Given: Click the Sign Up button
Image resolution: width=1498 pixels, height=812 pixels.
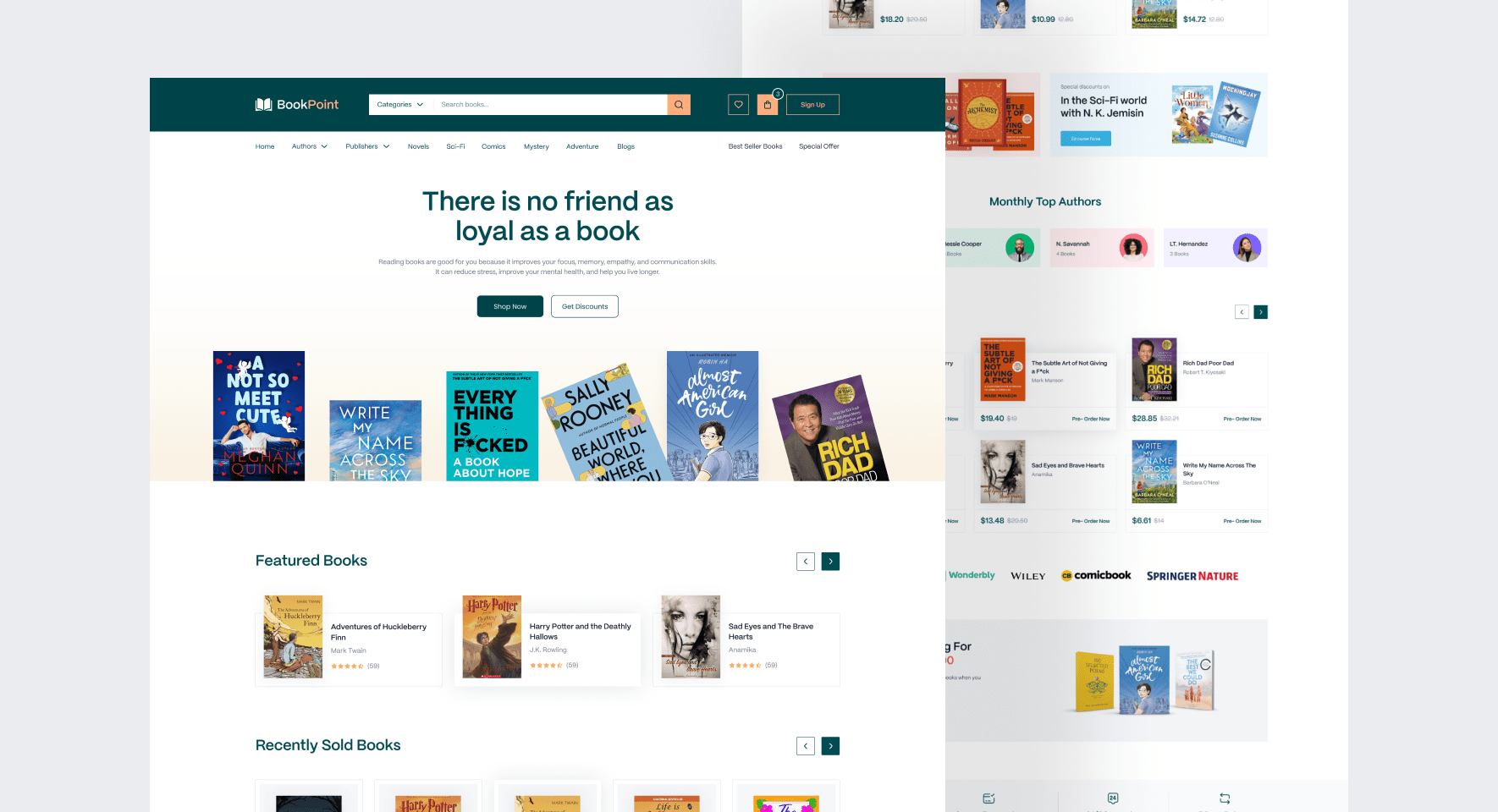Looking at the screenshot, I should coord(812,105).
